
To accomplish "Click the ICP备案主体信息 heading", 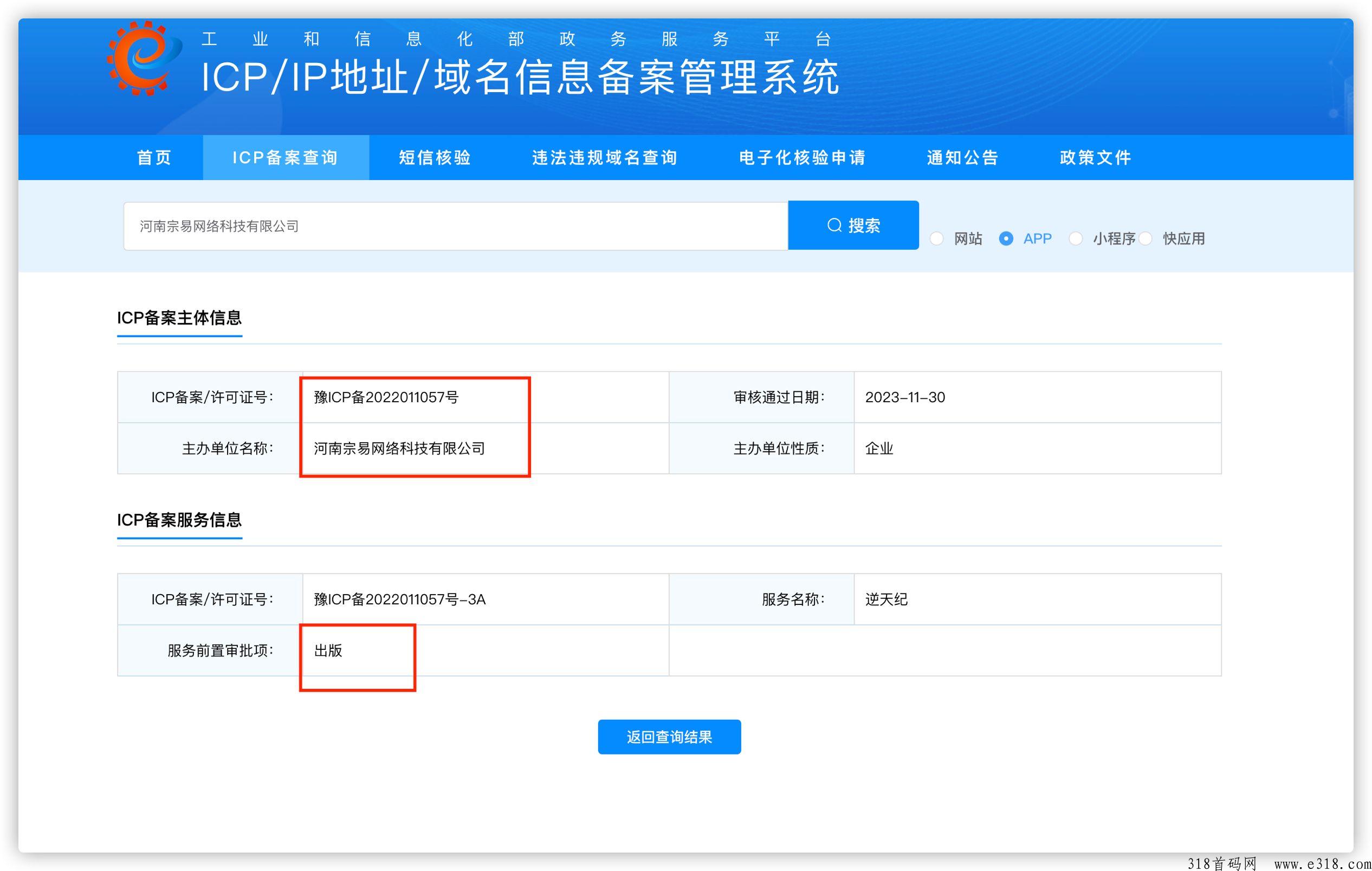I will pos(179,318).
